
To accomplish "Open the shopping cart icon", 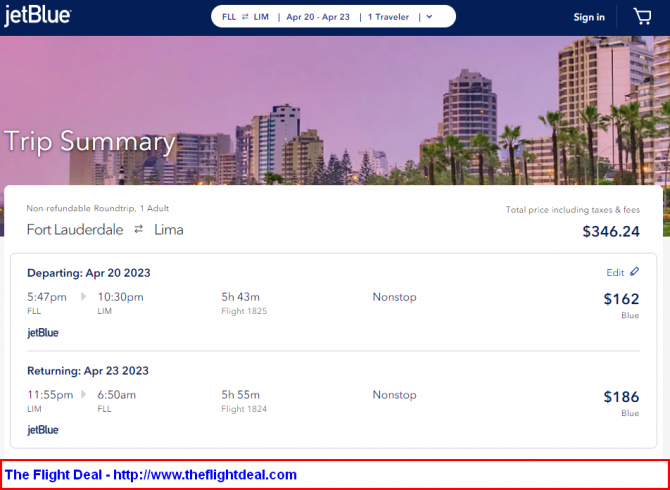I will coord(642,17).
